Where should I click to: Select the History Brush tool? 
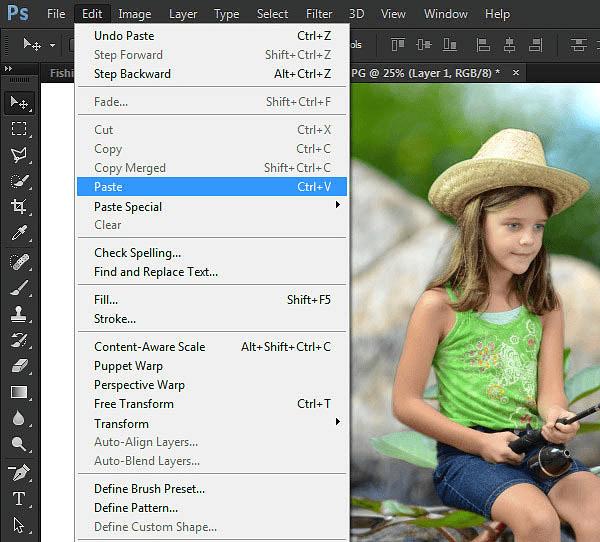click(19, 340)
